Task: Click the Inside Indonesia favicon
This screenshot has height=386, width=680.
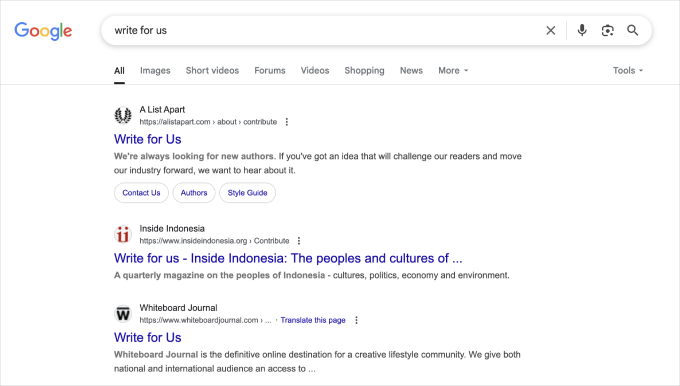Action: pyautogui.click(x=123, y=234)
